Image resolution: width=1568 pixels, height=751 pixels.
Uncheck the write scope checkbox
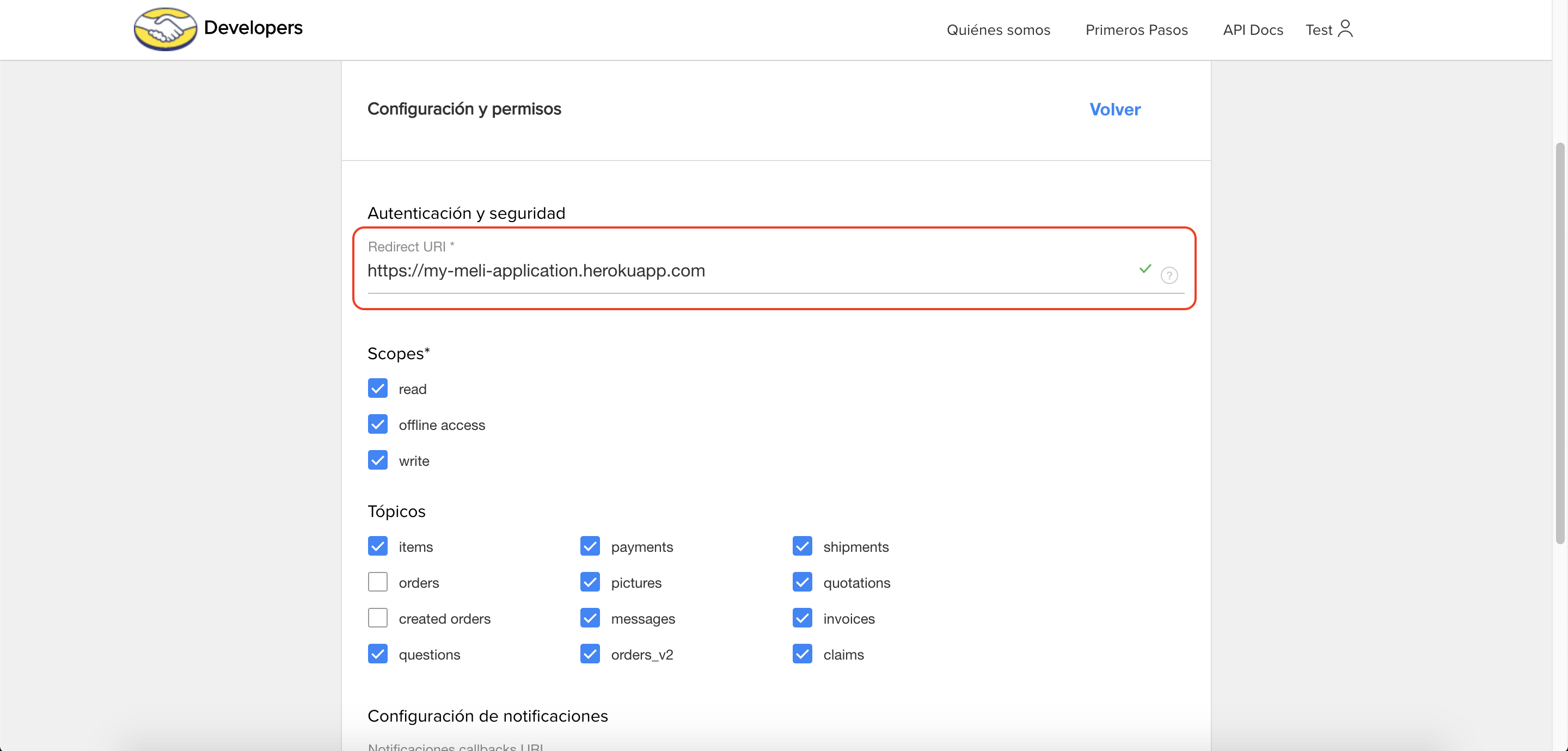[377, 460]
